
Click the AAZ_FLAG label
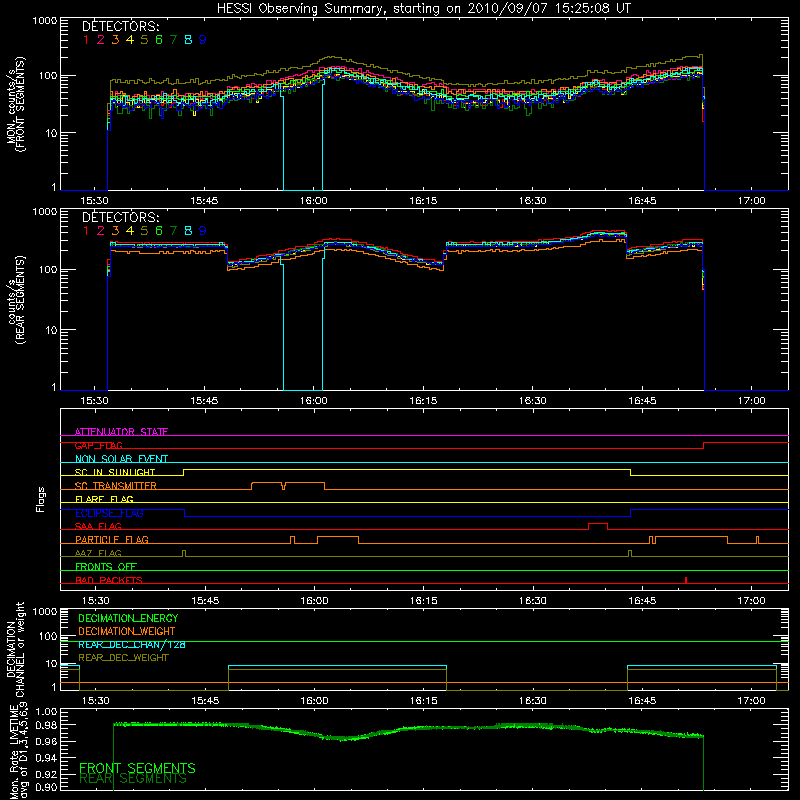(x=98, y=553)
